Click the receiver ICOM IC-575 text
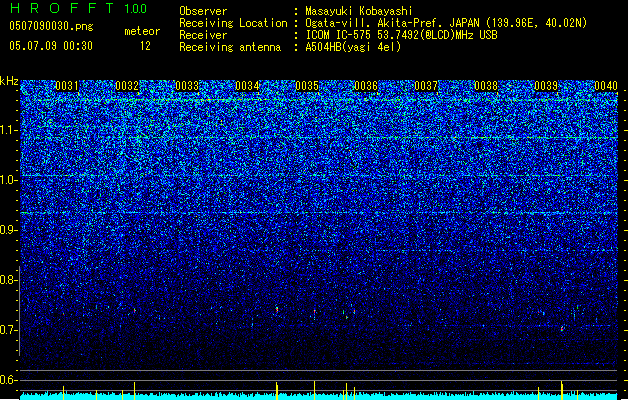 tap(401, 35)
